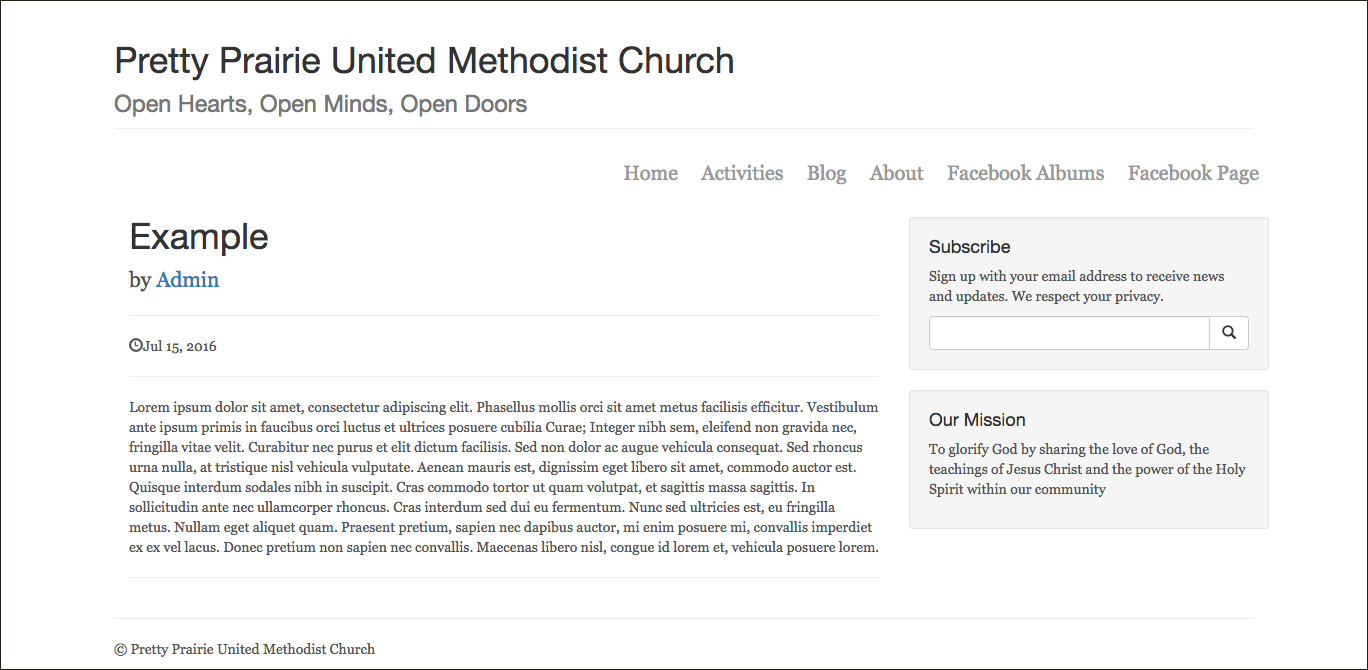This screenshot has width=1368, height=670.
Task: Click the sign-up privacy description text
Action: pyautogui.click(x=1076, y=286)
